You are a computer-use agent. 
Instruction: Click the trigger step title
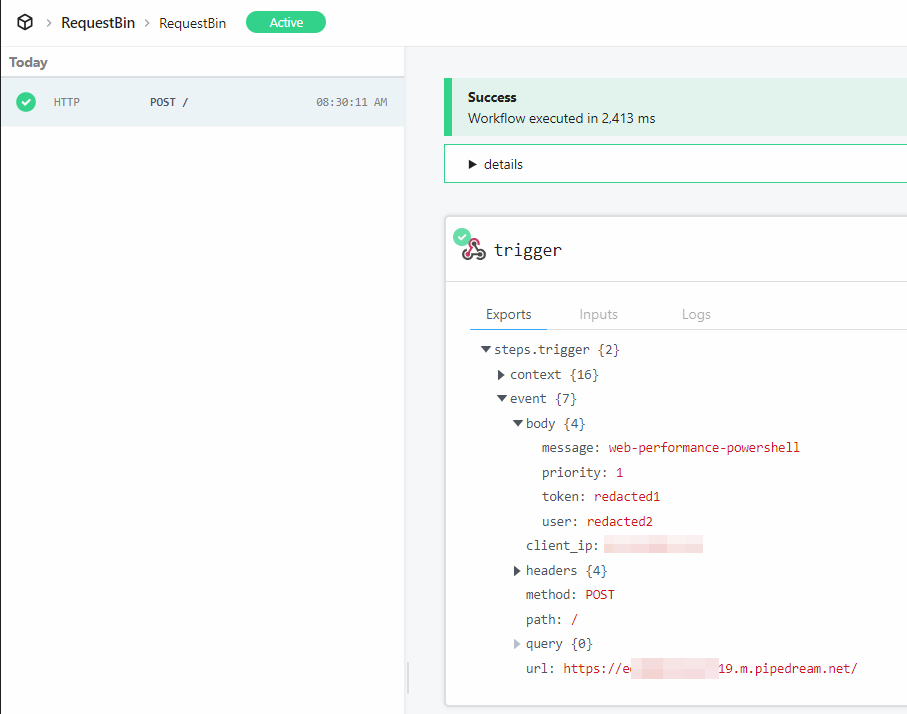tap(528, 250)
